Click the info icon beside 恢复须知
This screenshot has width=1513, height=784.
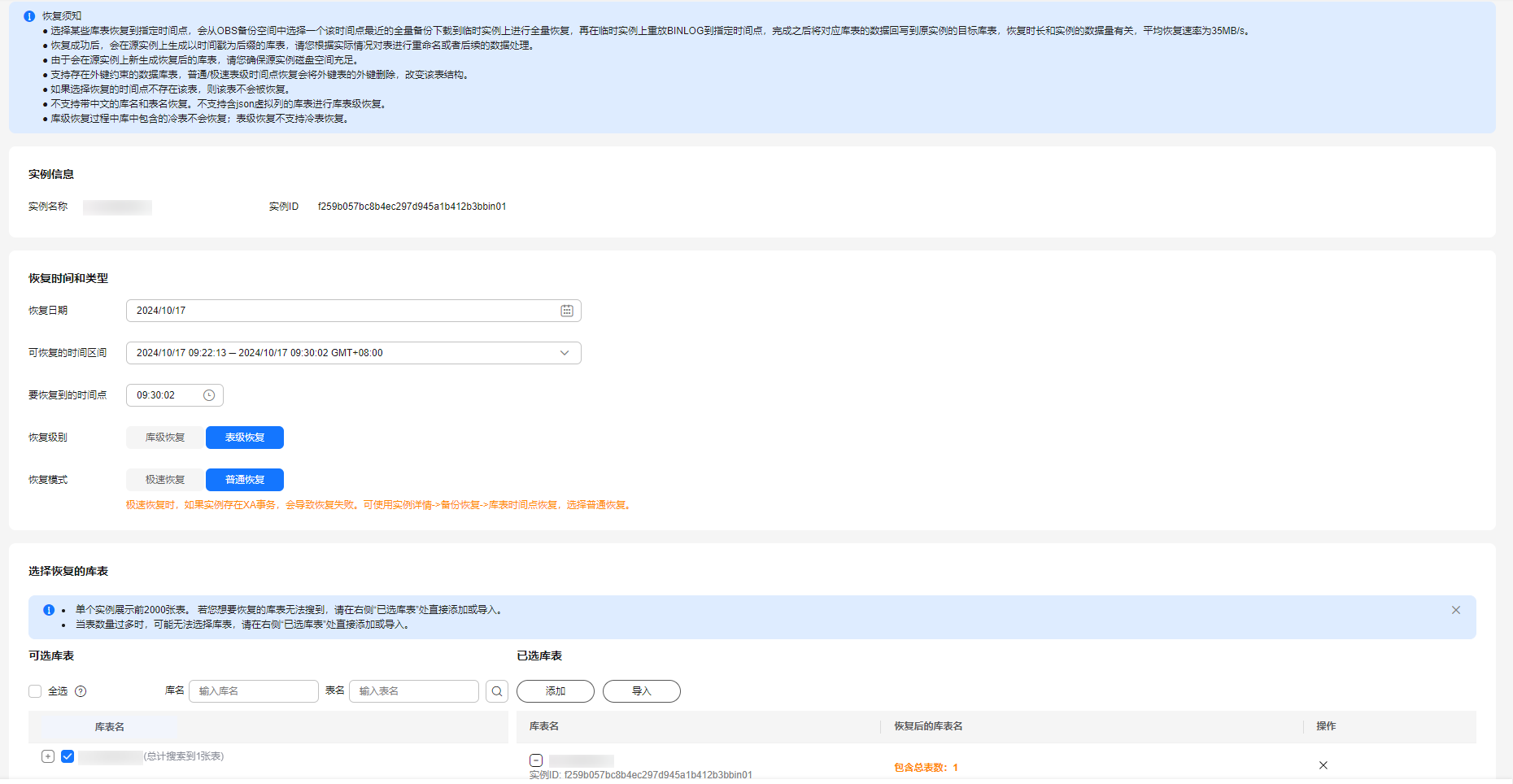(x=29, y=16)
